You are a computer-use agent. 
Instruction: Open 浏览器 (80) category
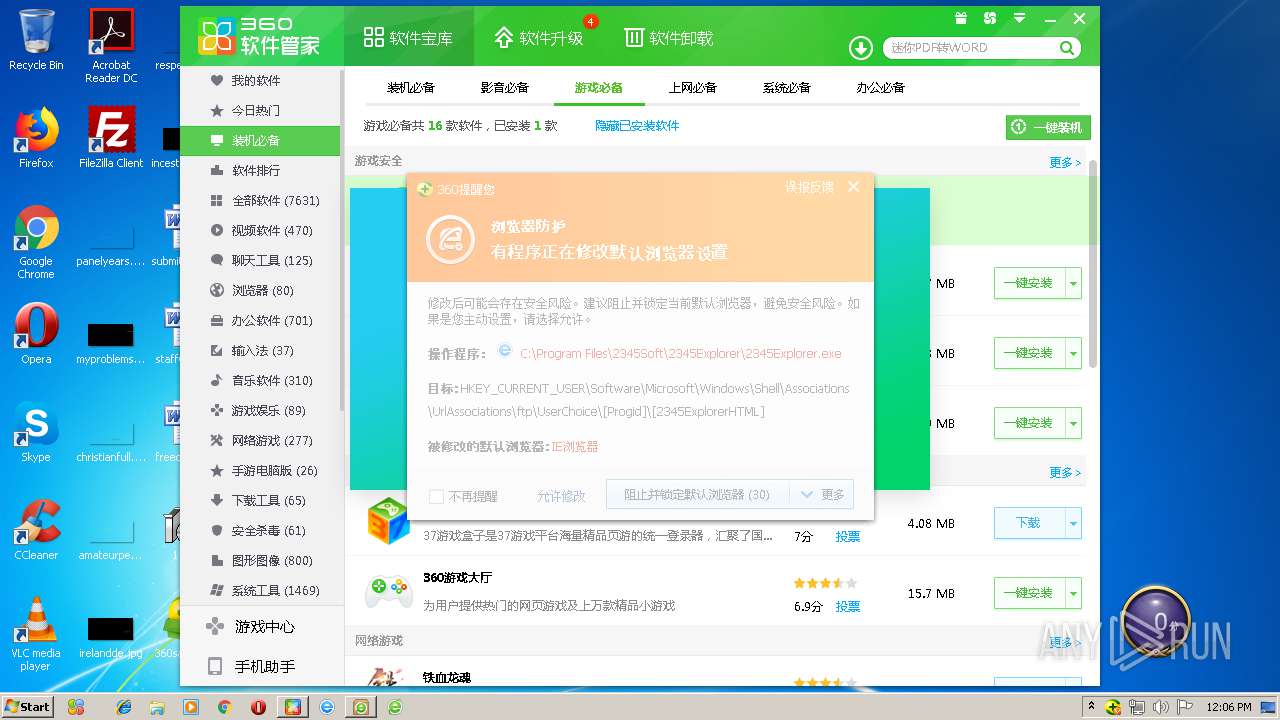[260, 290]
